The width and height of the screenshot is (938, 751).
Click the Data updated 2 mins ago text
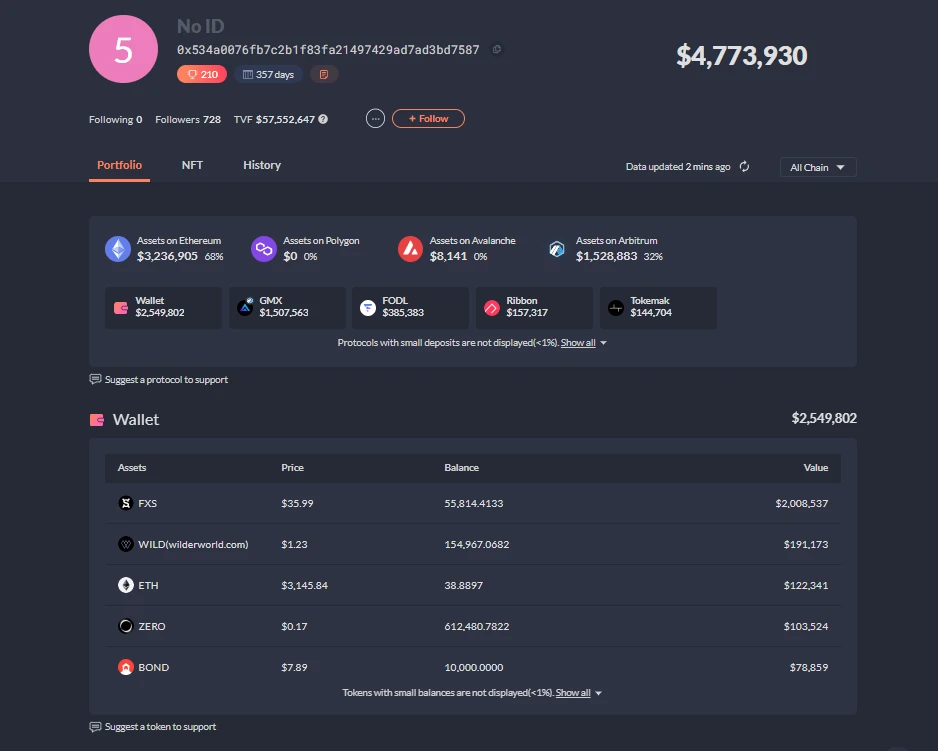click(678, 166)
